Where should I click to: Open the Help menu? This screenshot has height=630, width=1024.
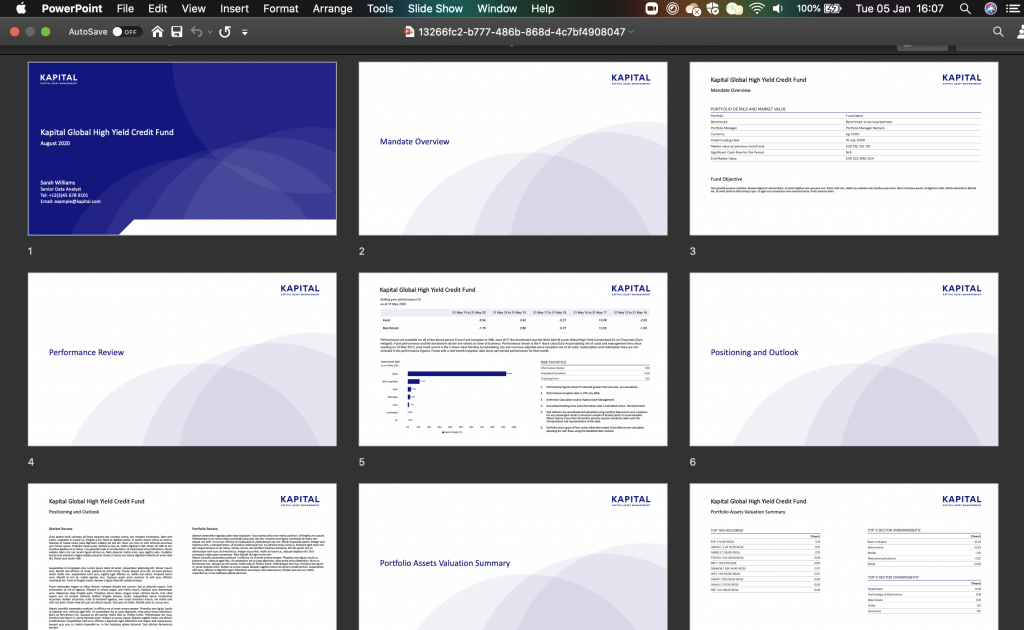543,8
